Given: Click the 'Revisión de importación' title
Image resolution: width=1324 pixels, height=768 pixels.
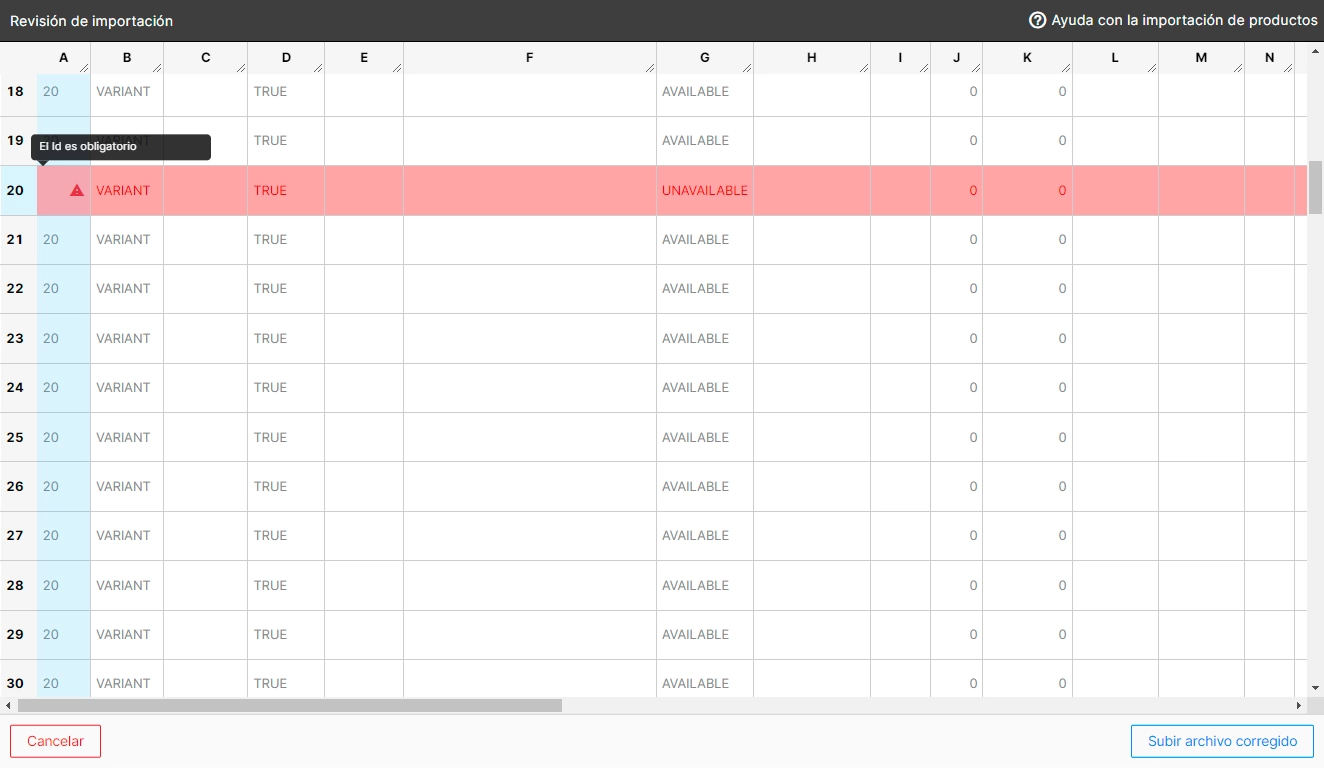Looking at the screenshot, I should 91,21.
